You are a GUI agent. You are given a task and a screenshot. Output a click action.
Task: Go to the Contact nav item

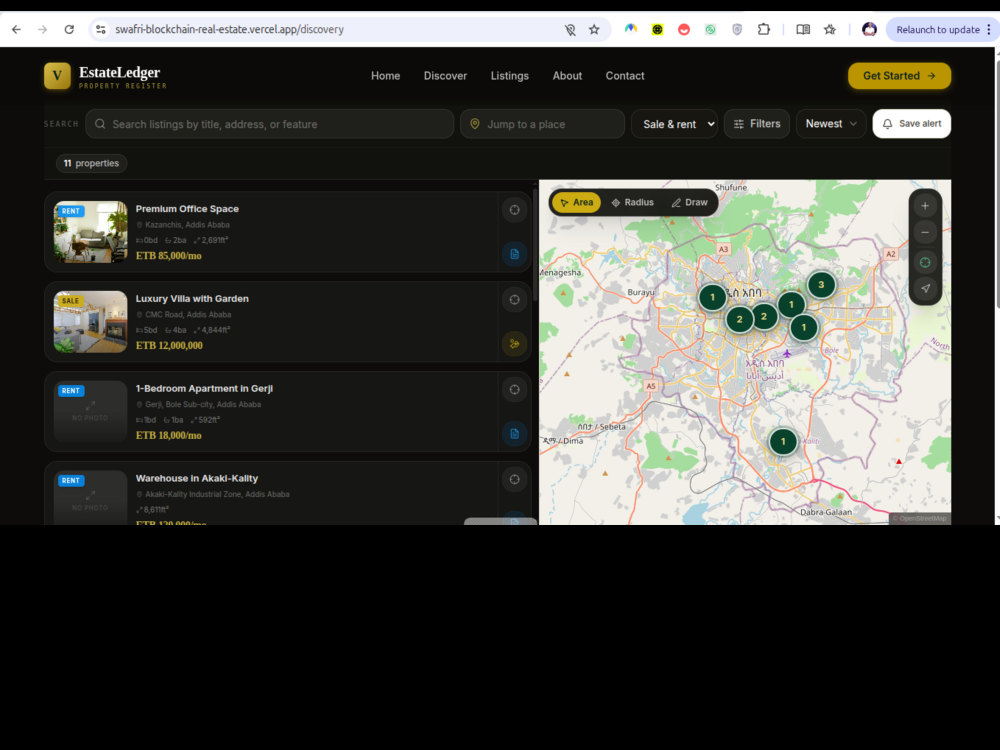tap(625, 76)
